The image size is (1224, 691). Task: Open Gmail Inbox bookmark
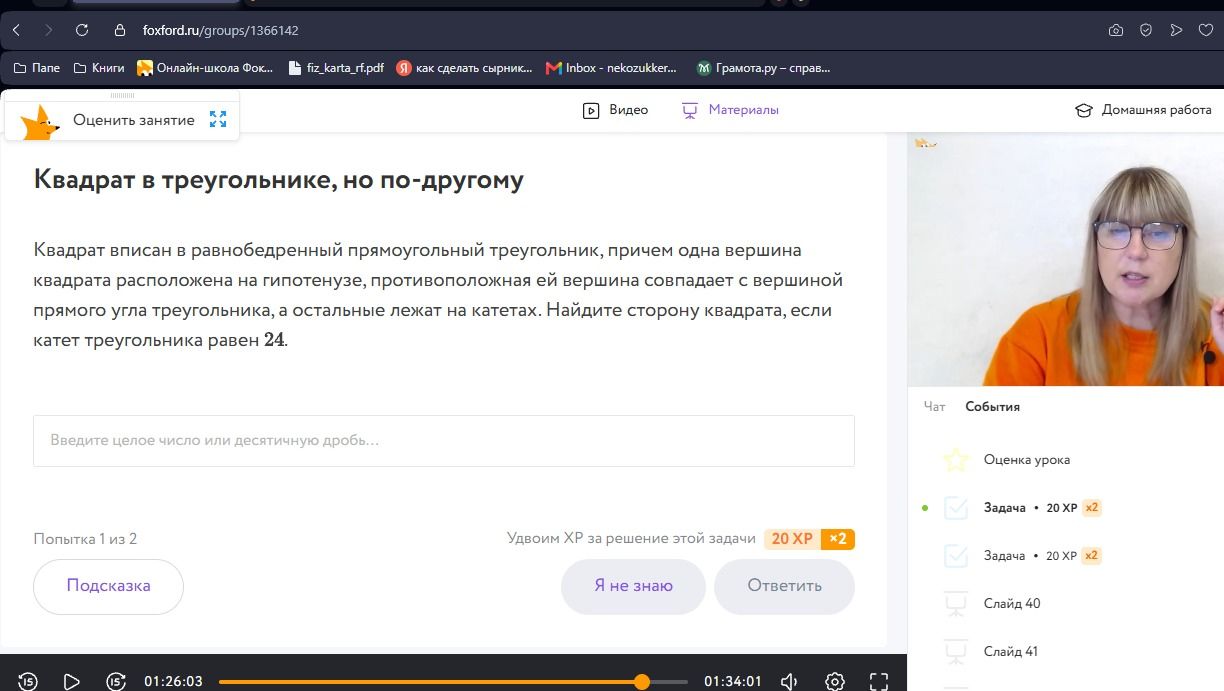pos(612,68)
